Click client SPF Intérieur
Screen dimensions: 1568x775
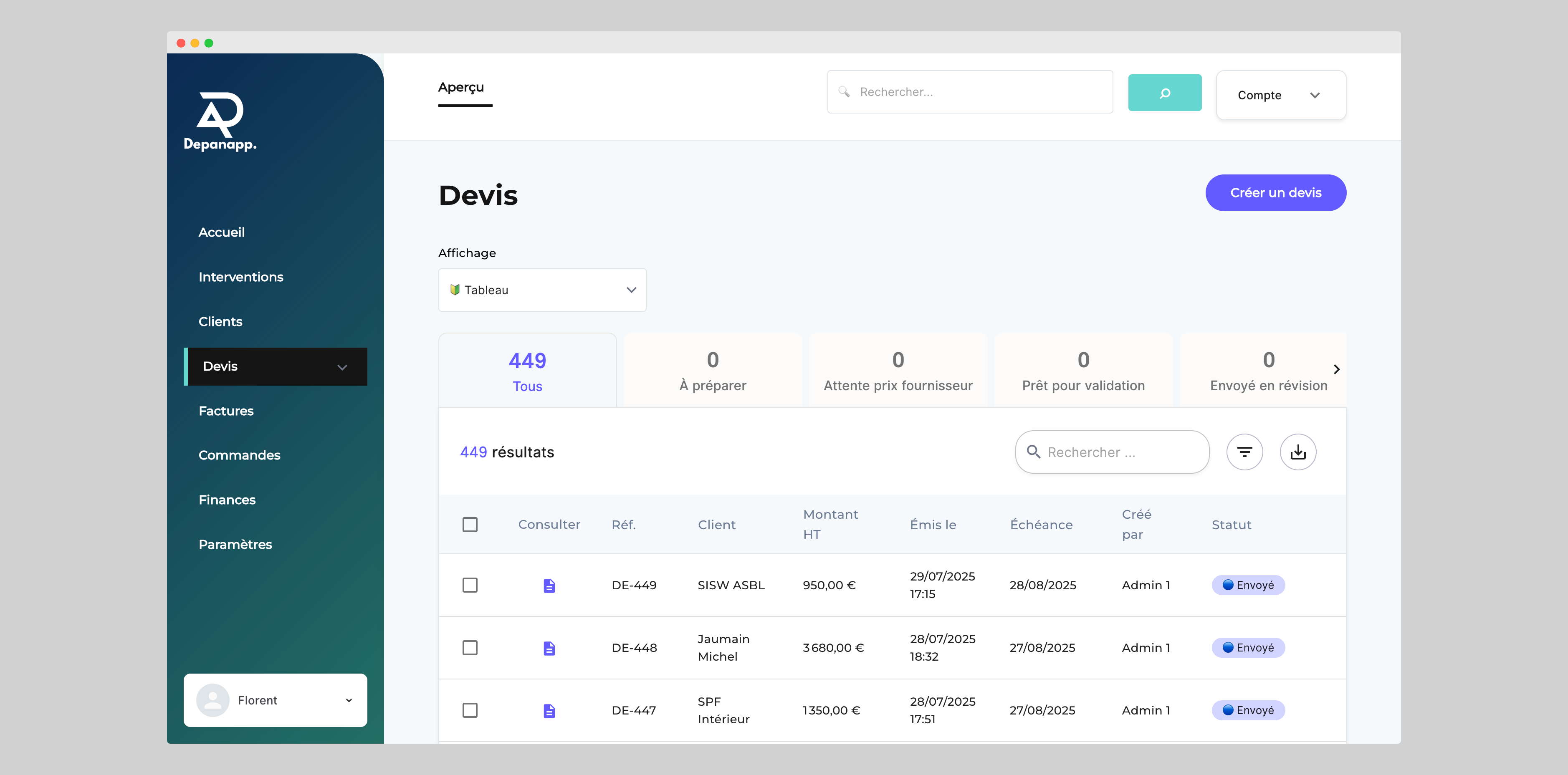point(724,710)
